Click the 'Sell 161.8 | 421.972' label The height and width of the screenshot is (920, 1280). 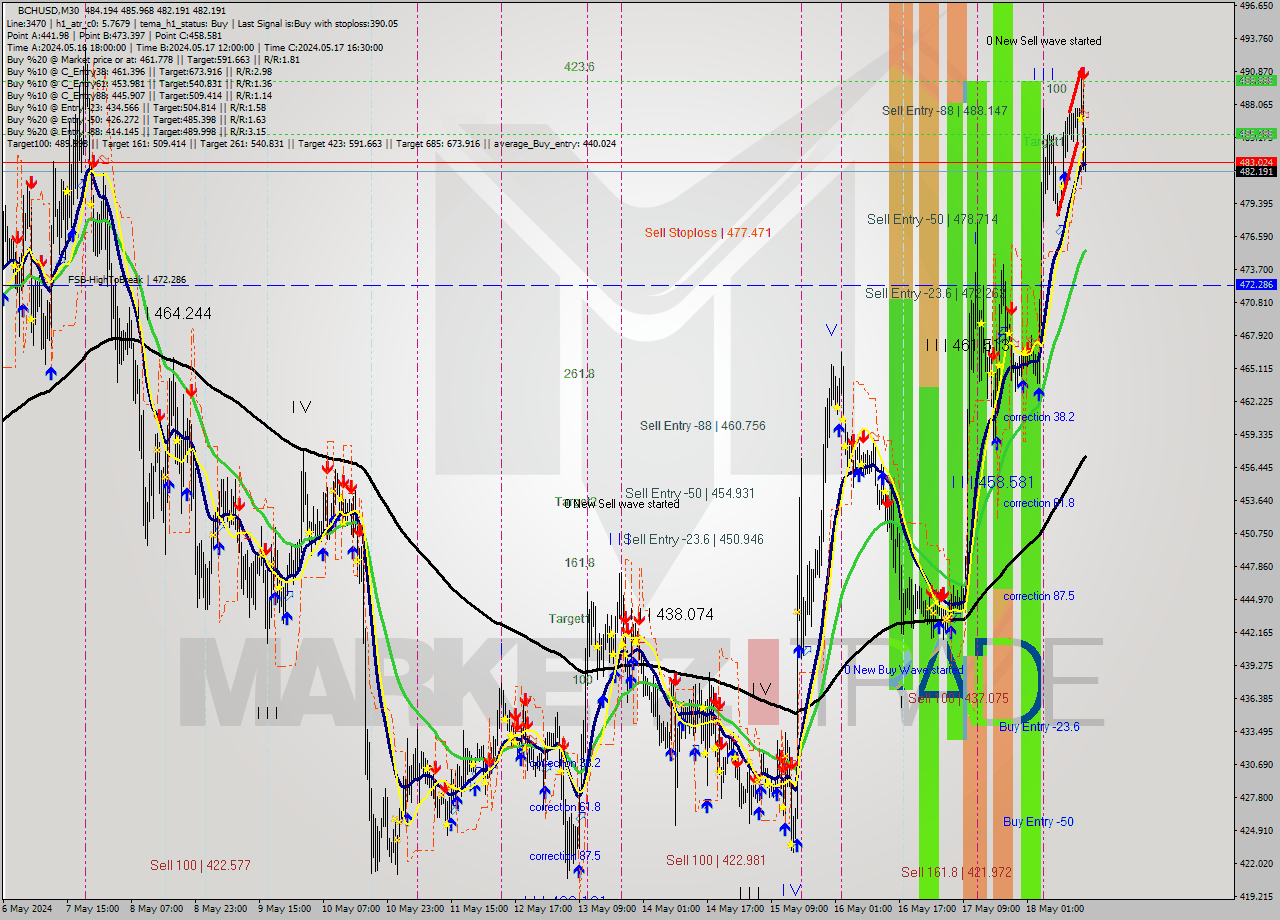(x=956, y=873)
